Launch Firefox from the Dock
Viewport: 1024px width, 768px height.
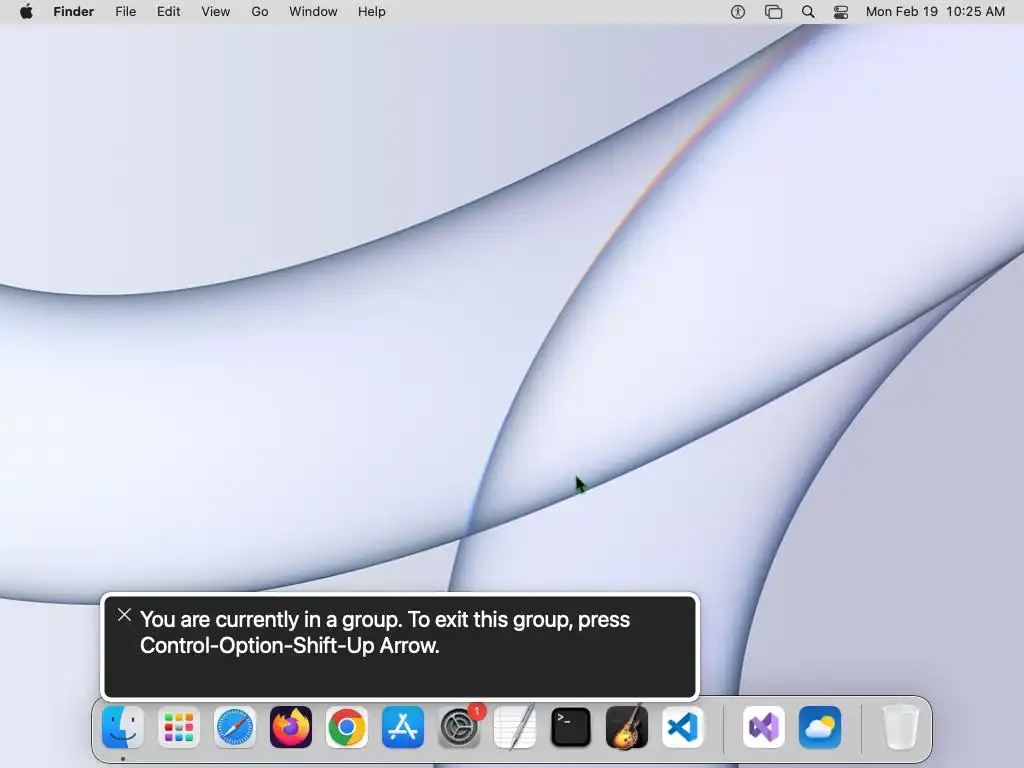tap(291, 727)
